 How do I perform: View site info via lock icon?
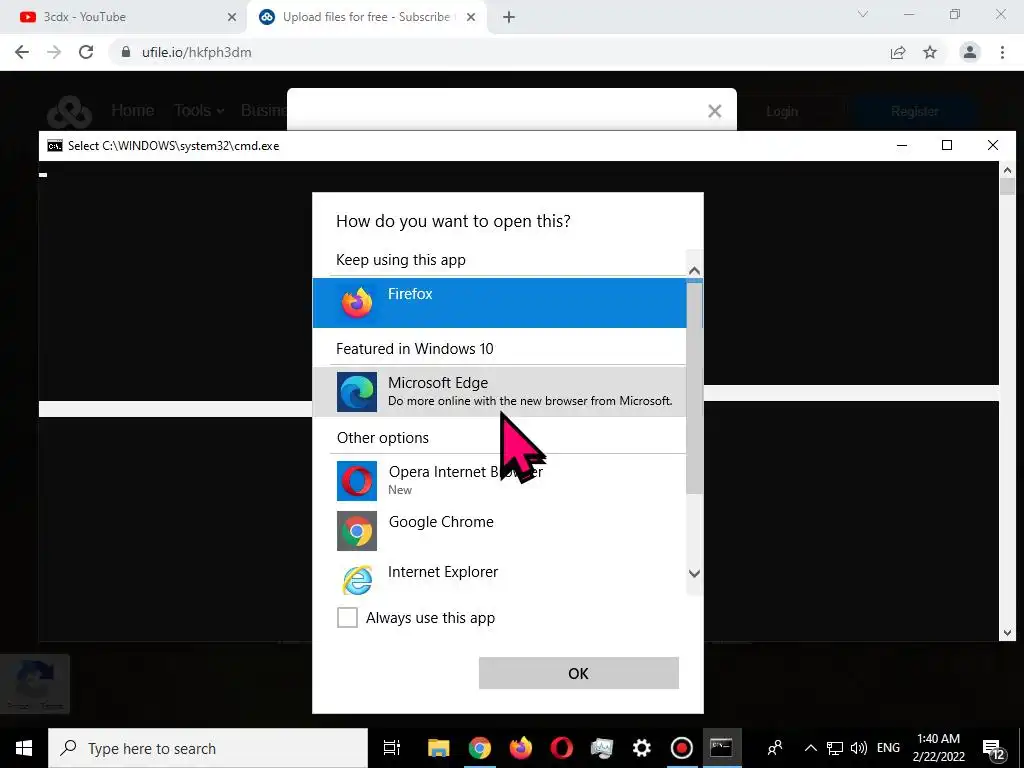[126, 52]
